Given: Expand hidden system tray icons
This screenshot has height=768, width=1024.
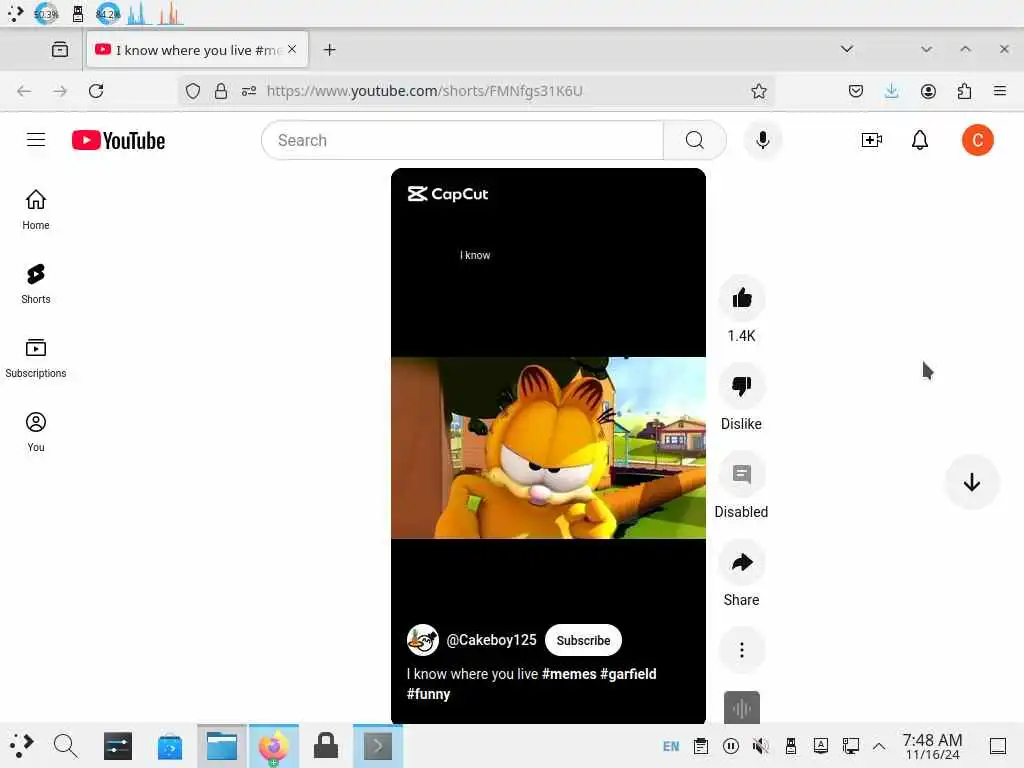Looking at the screenshot, I should click(x=879, y=746).
